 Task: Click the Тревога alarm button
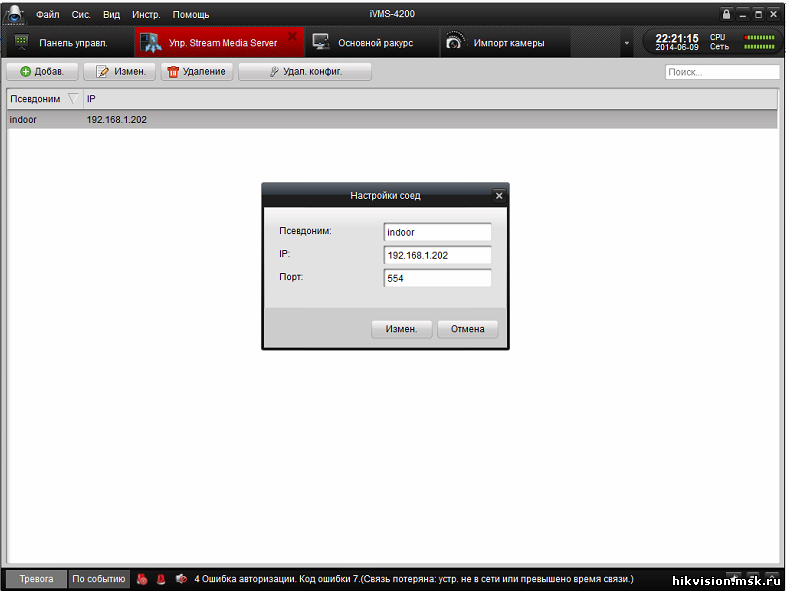(37, 579)
